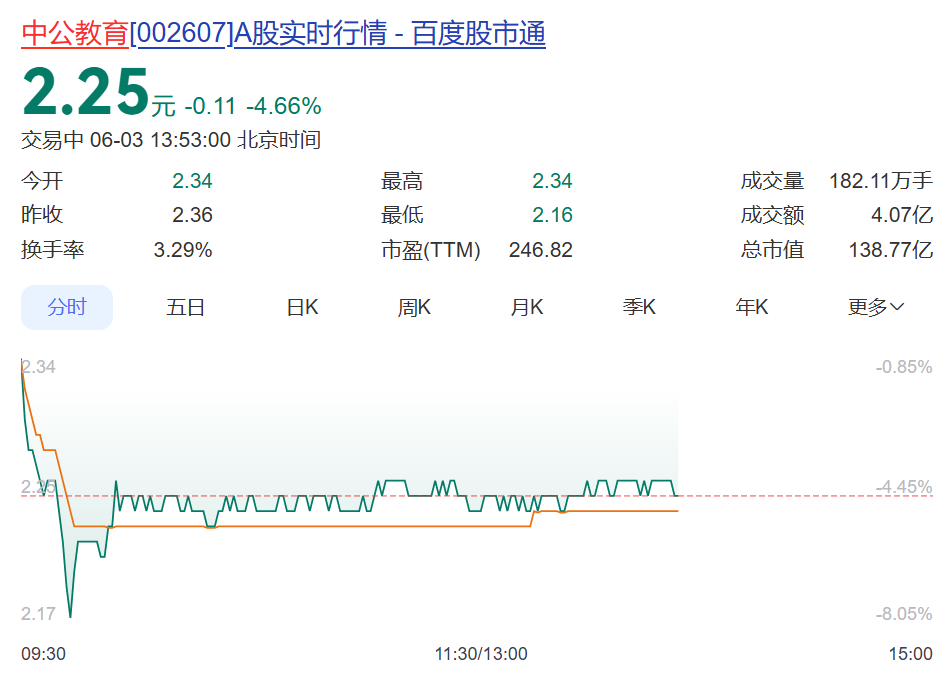The image size is (942, 675).
Task: Click the 成交量 value 182.11万手
Action: [x=881, y=181]
